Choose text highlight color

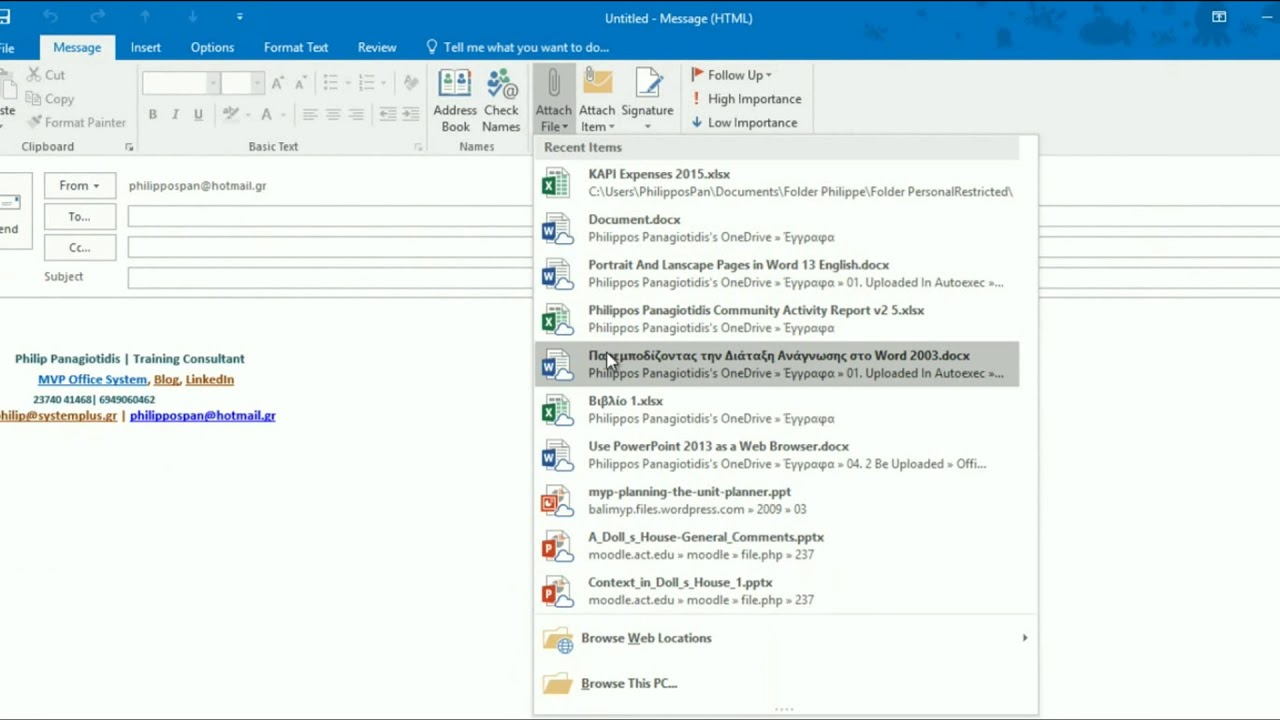point(230,115)
